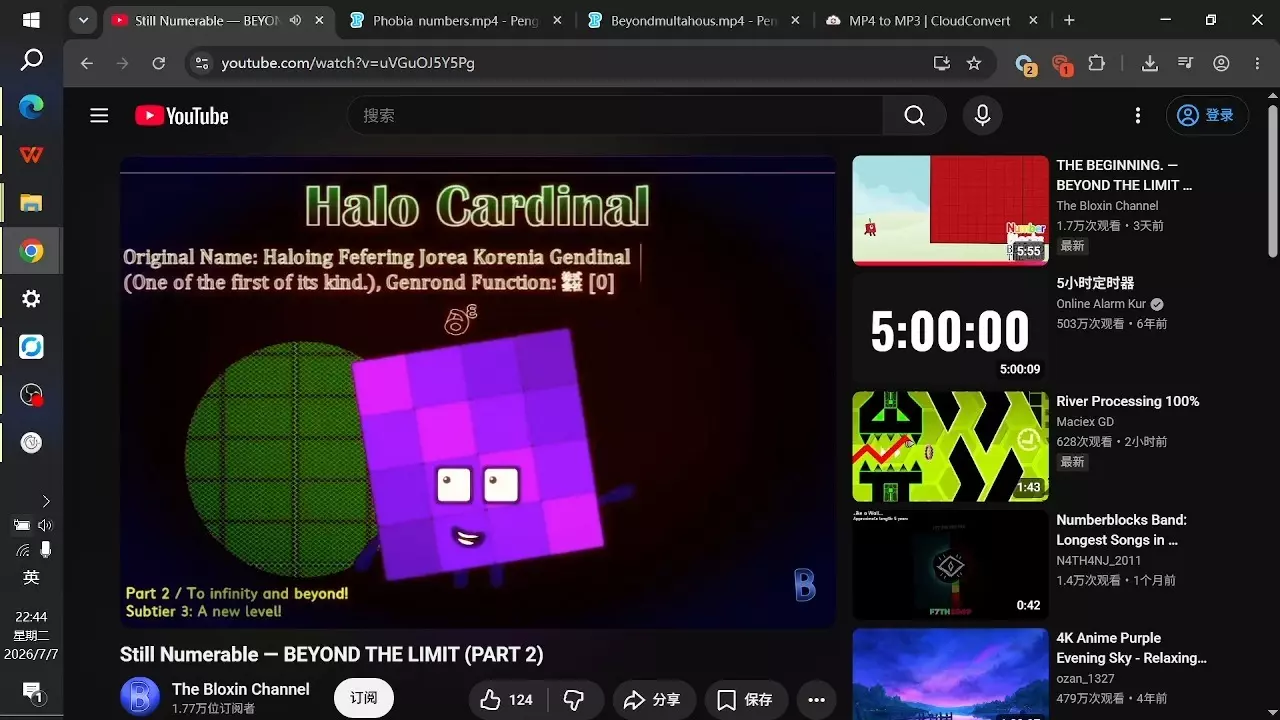Open Numberblocks Band: Longest Songs title

[1122, 530]
